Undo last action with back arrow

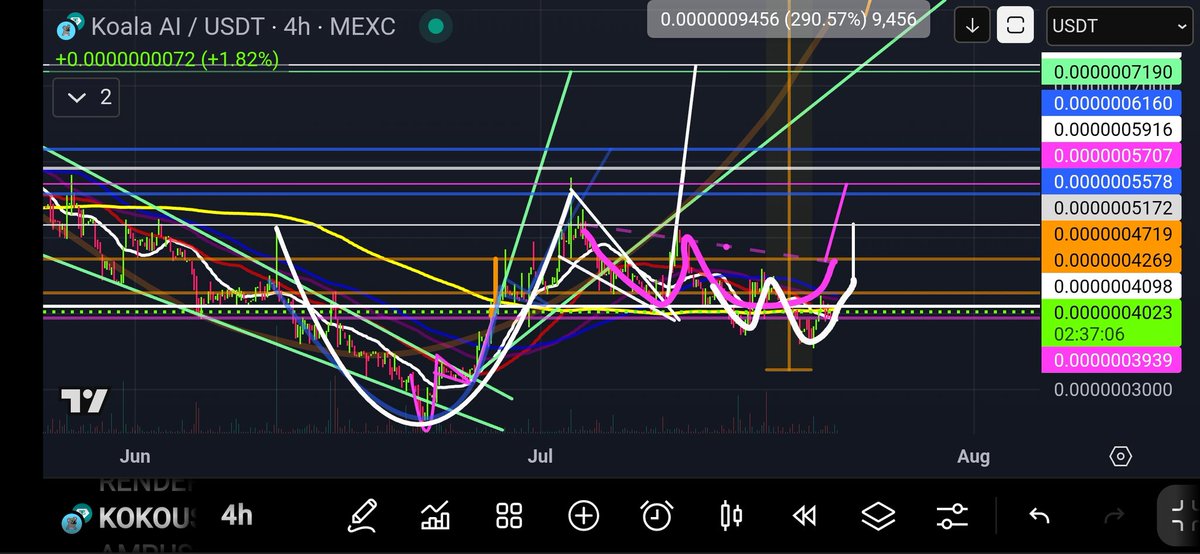(1039, 516)
